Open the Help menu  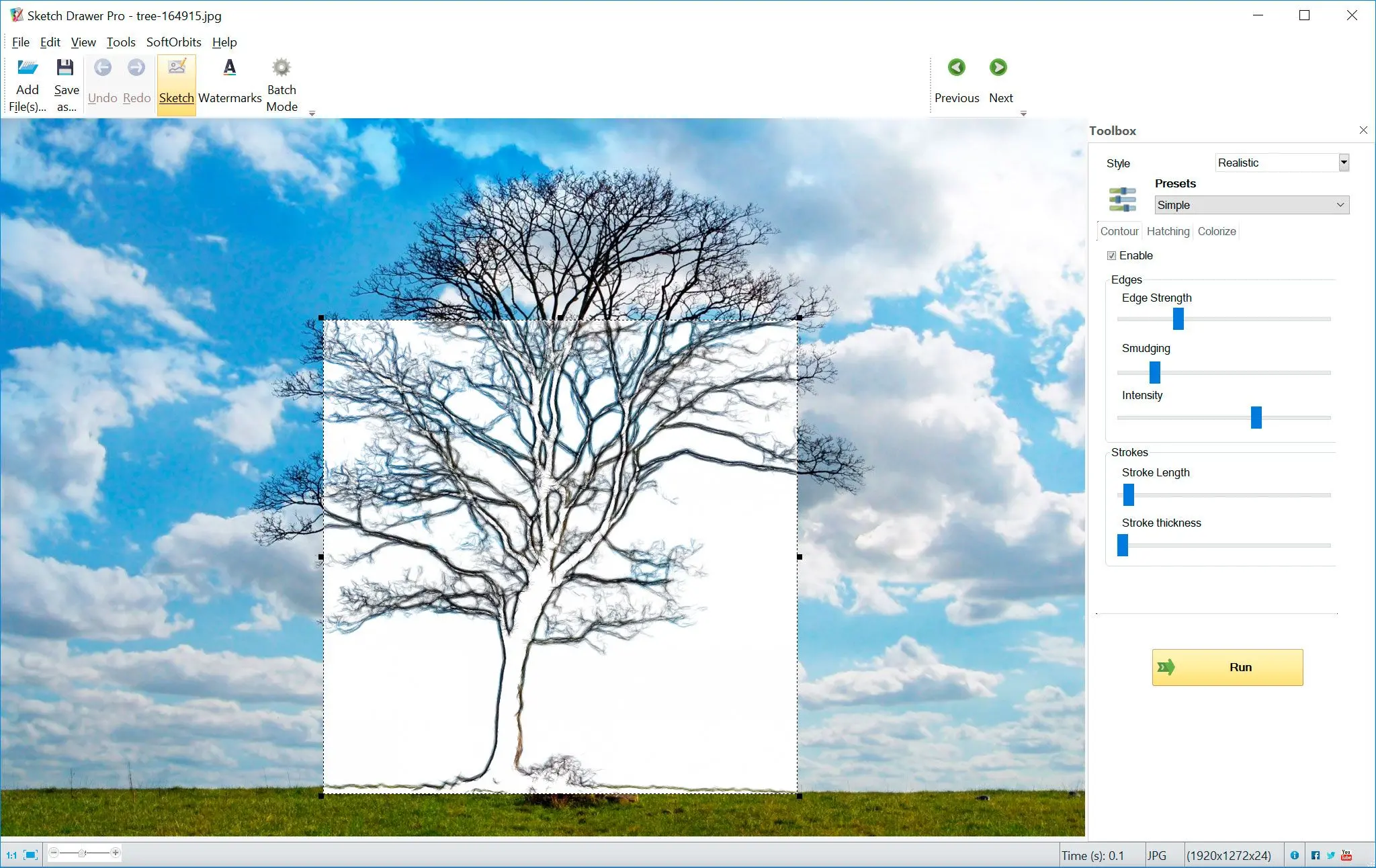tap(224, 42)
